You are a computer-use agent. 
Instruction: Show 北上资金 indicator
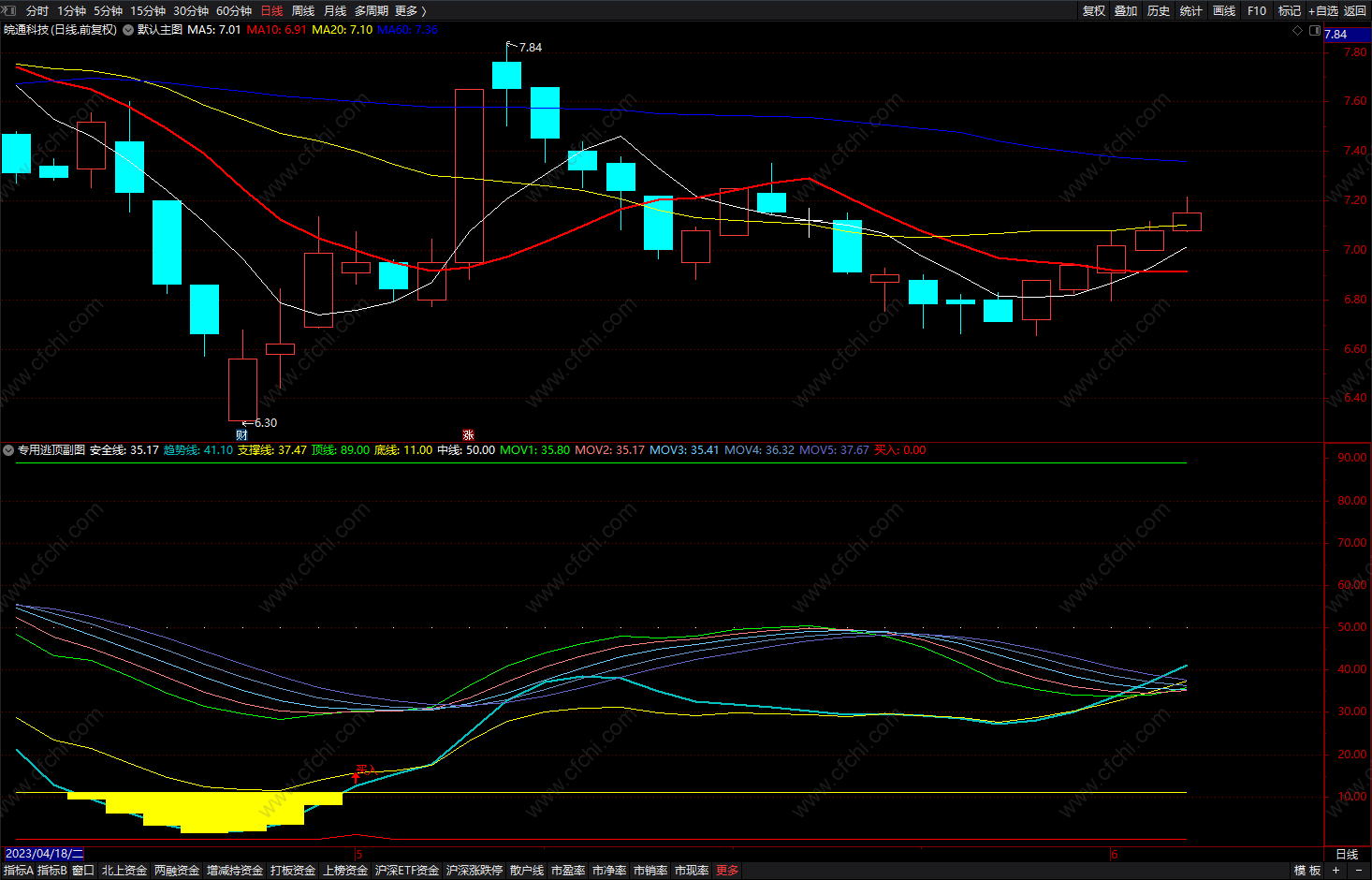[124, 871]
